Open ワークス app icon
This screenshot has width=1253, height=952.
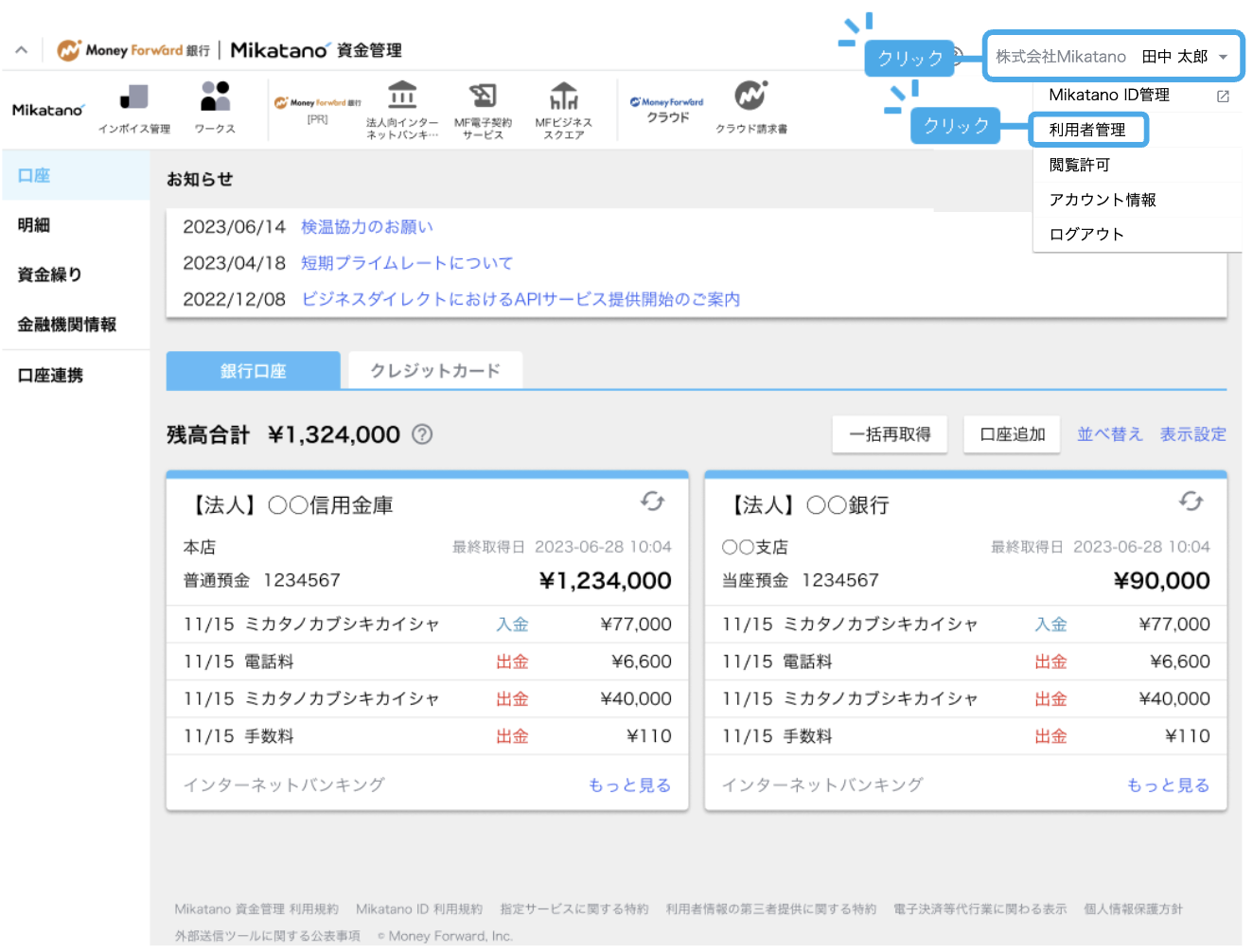coord(215,109)
